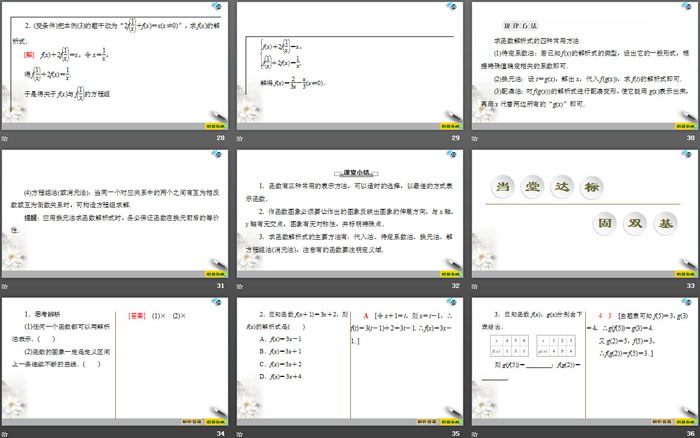Click the yellow navigation button on slide 28
This screenshot has width=700, height=438.
pos(216,126)
